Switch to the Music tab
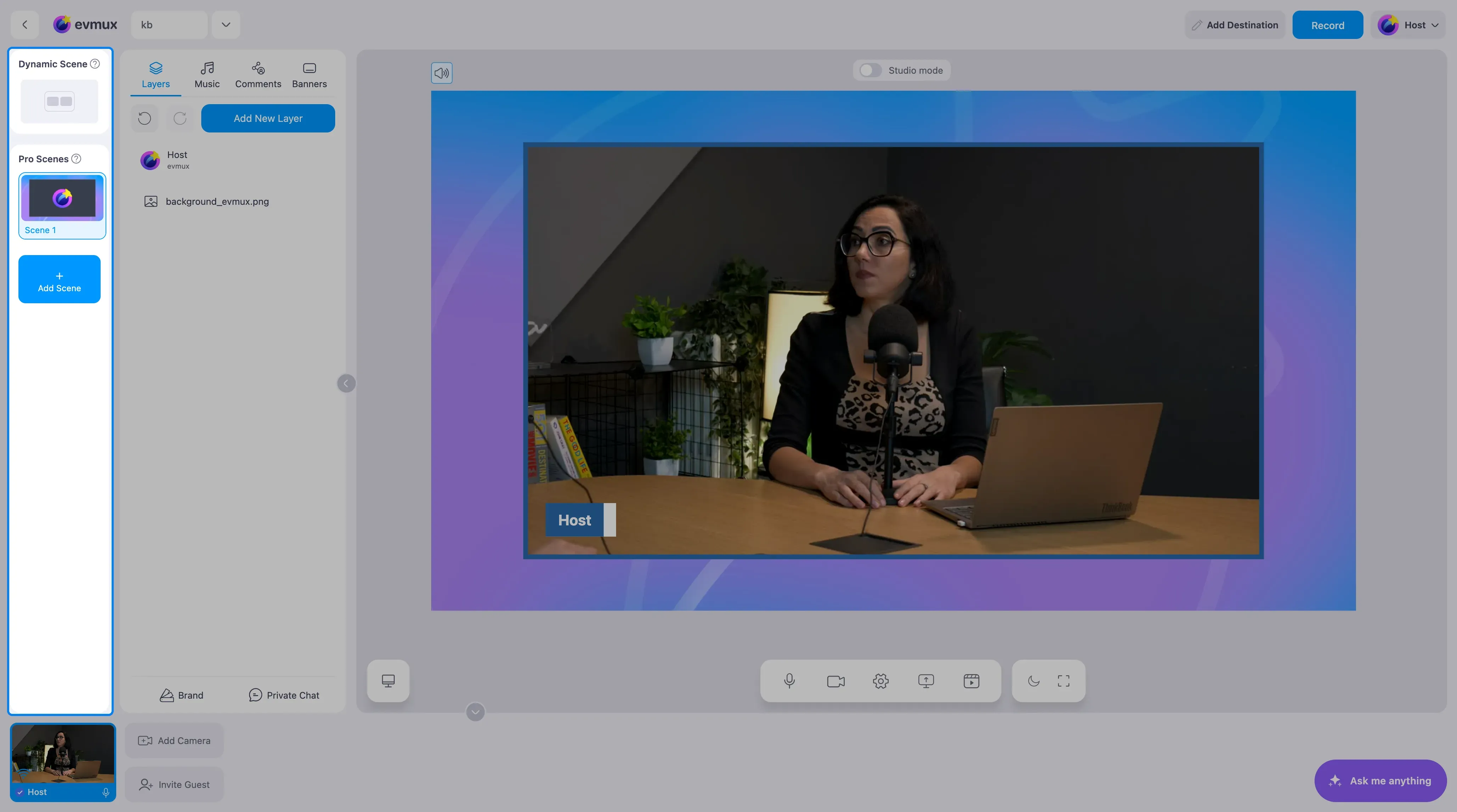The image size is (1457, 812). (207, 75)
